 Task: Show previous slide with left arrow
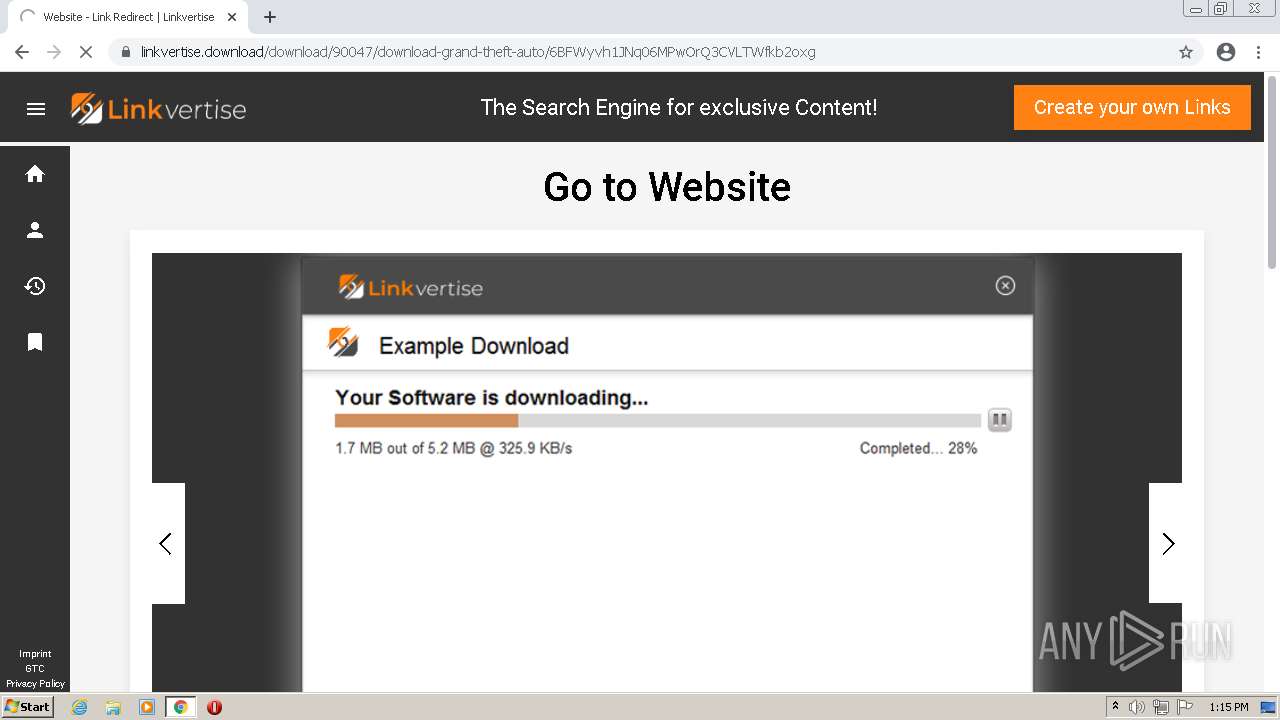pos(166,543)
